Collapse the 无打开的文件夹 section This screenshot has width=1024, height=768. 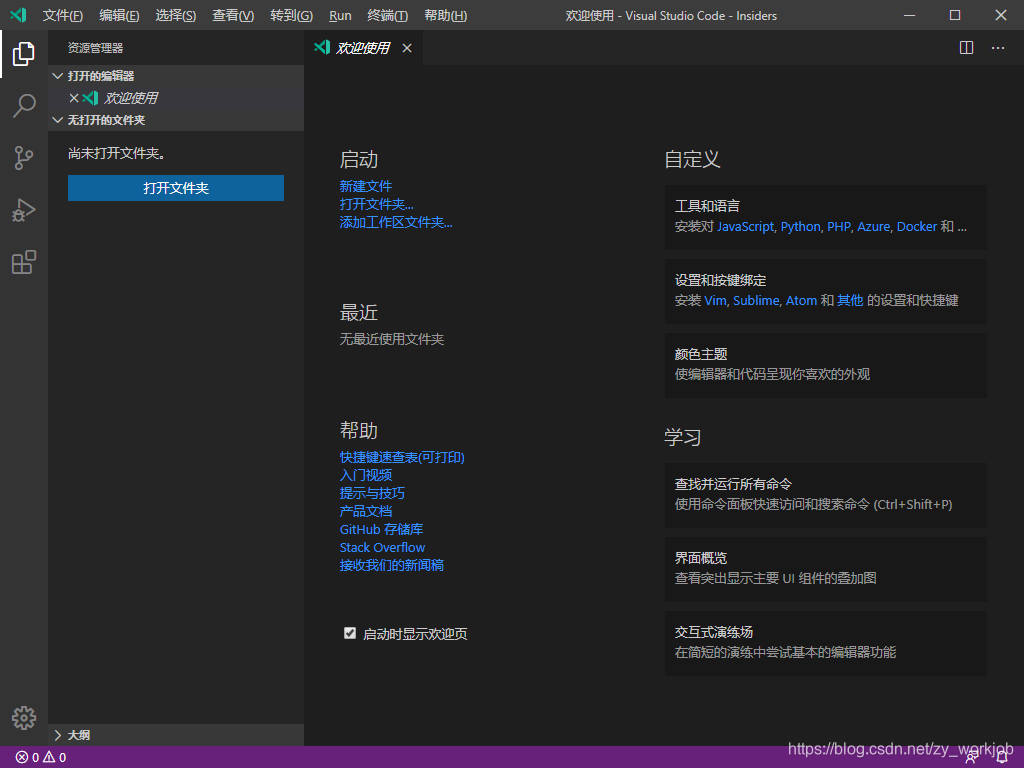pyautogui.click(x=176, y=120)
